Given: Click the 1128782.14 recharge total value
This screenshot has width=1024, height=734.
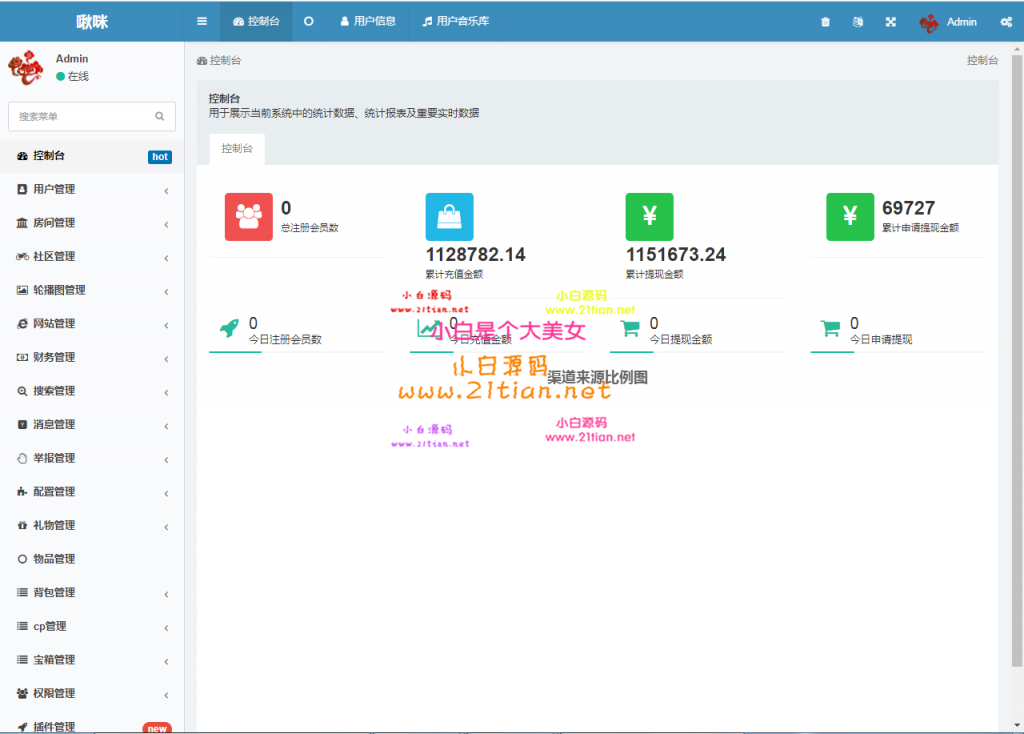Looking at the screenshot, I should point(475,255).
